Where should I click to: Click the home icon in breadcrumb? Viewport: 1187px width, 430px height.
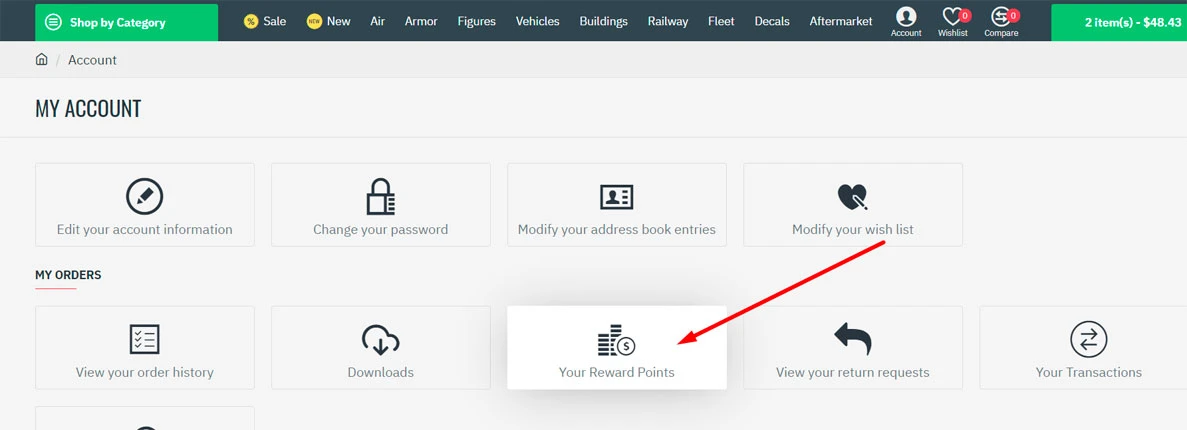(42, 60)
